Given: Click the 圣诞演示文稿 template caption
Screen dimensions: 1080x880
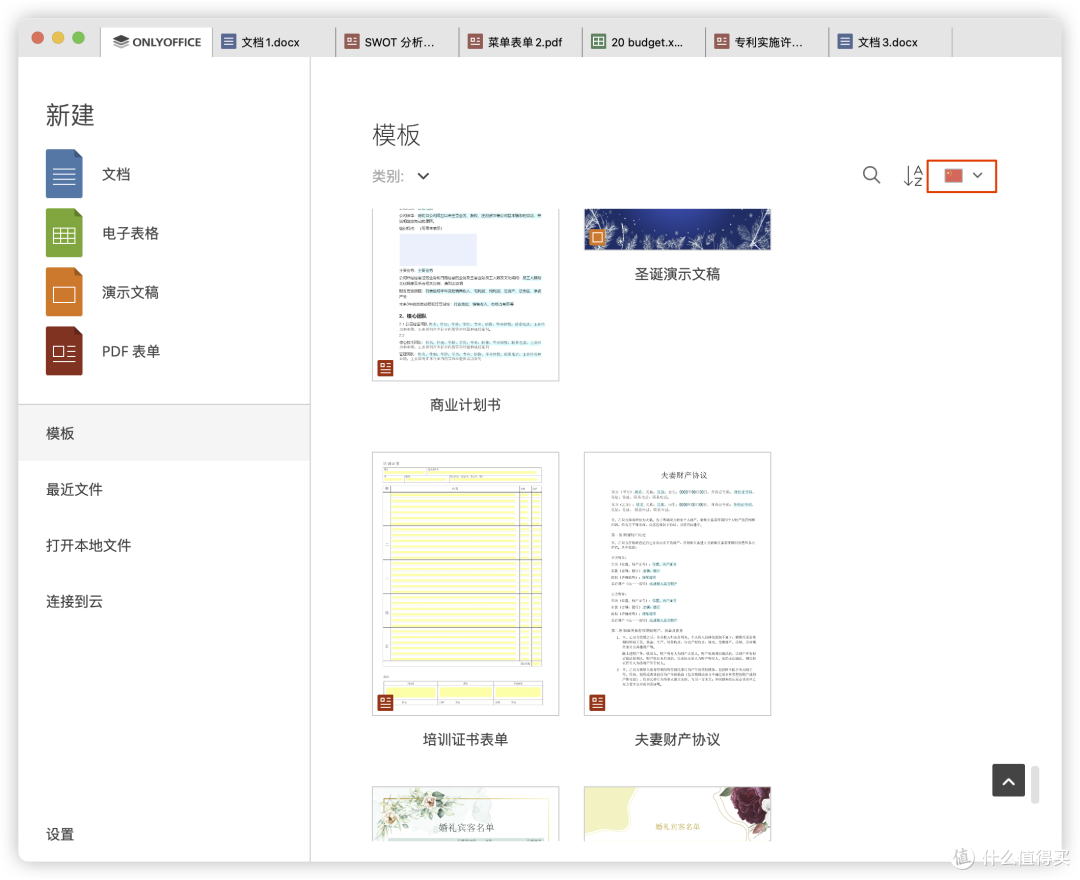Looking at the screenshot, I should [677, 274].
